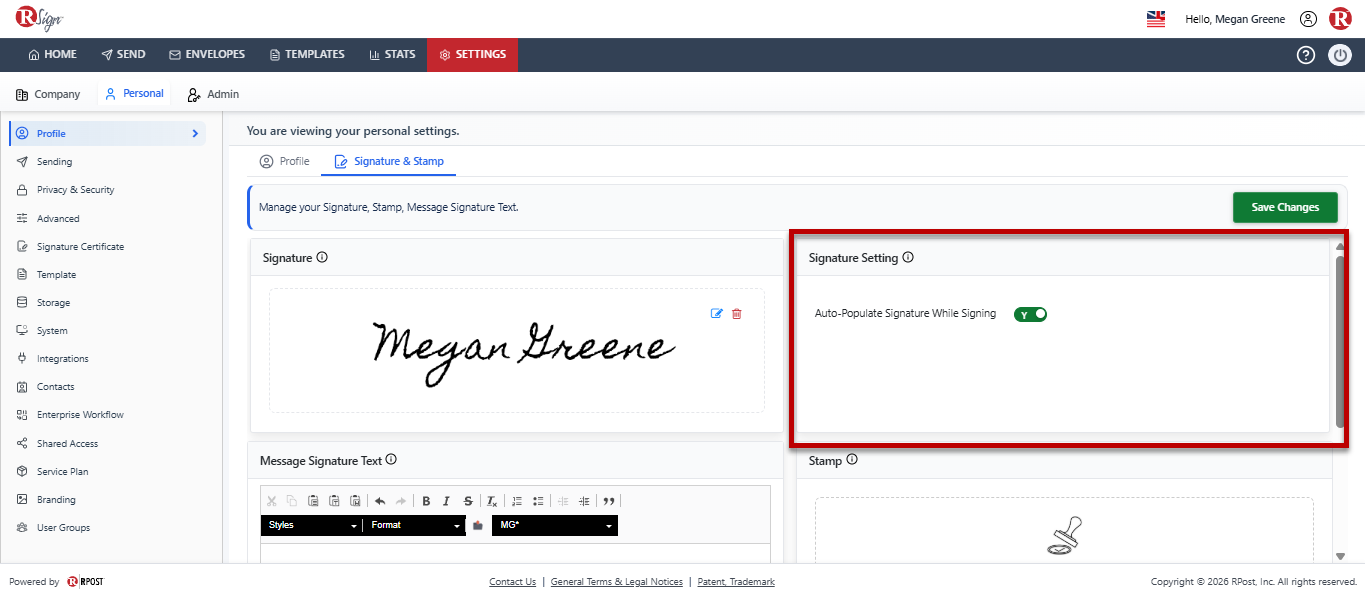The height and width of the screenshot is (596, 1365).
Task: Open the MG* font dropdown
Action: point(555,525)
